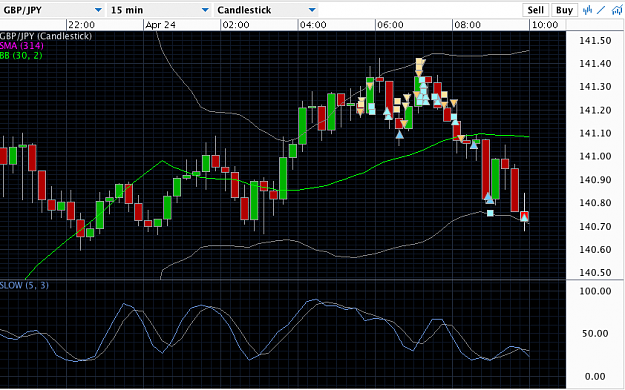Open the 15 min timeframe dropdown

click(x=159, y=10)
